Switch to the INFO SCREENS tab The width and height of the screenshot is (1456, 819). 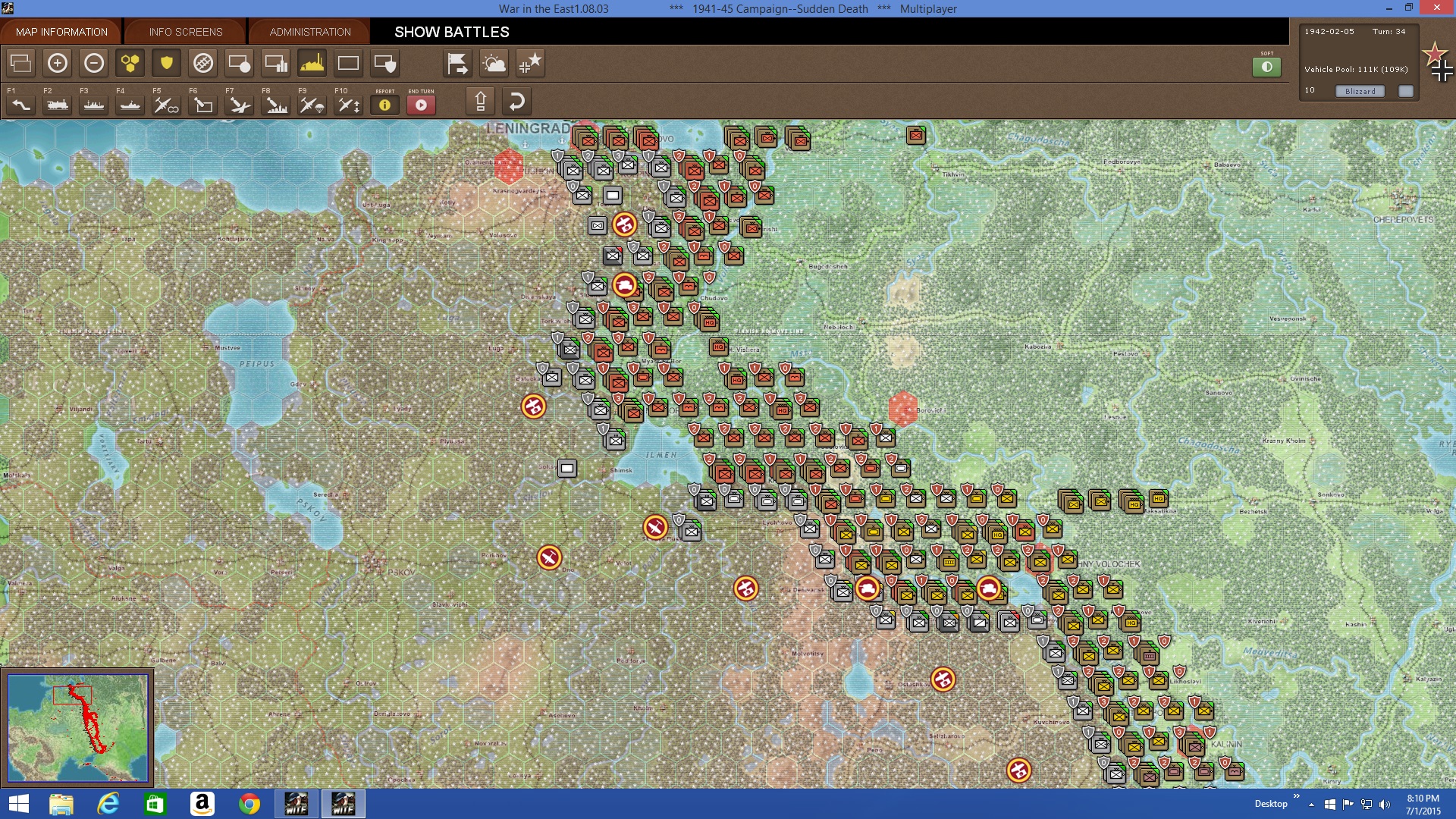pyautogui.click(x=186, y=32)
